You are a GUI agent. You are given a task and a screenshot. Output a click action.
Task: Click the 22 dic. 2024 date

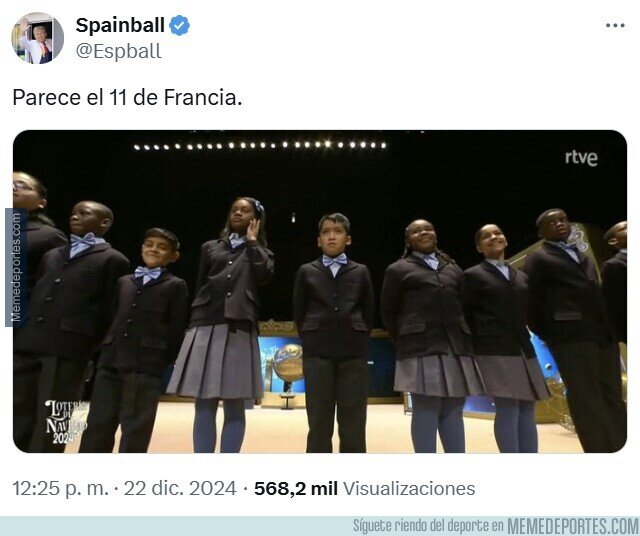click(180, 489)
